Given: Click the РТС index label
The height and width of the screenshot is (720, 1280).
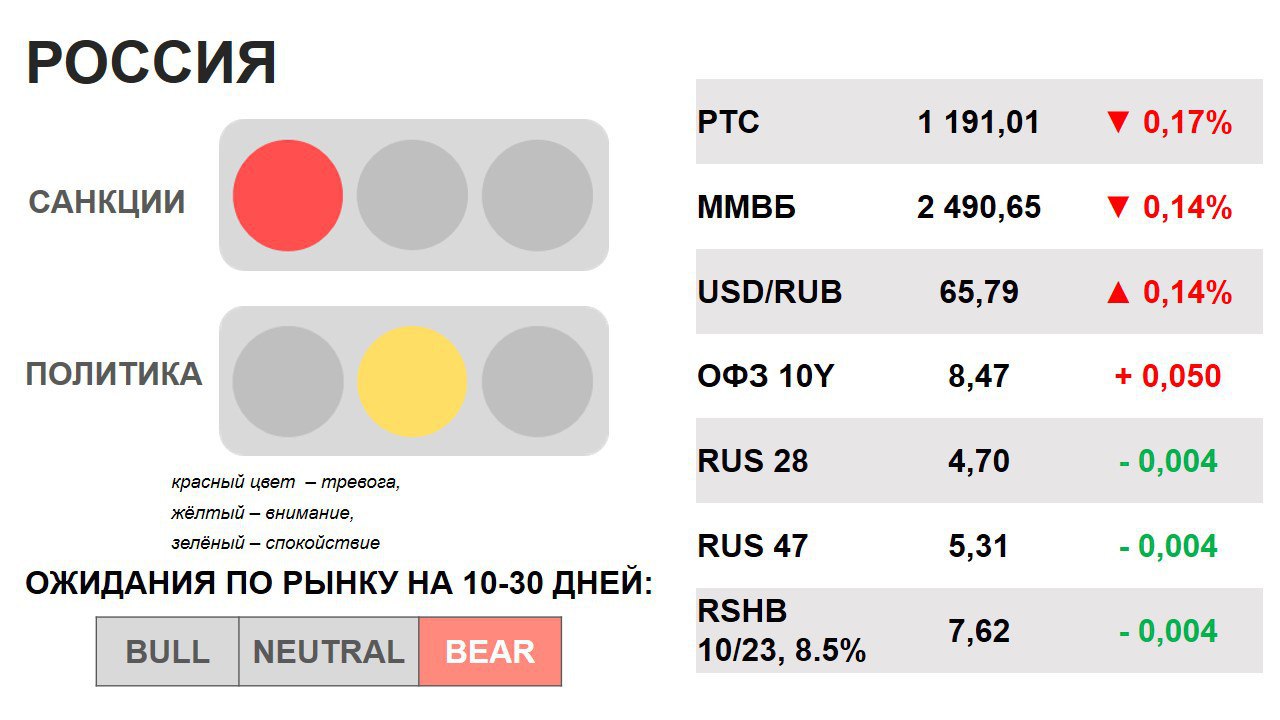Looking at the screenshot, I should tap(729, 122).
